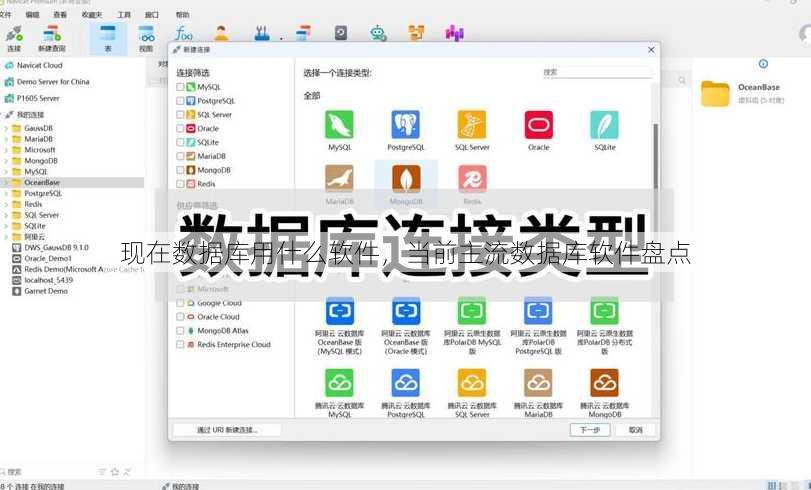Choose the PostgreSQL elephant connection type icon
Image resolution: width=811 pixels, height=490 pixels.
(x=406, y=125)
